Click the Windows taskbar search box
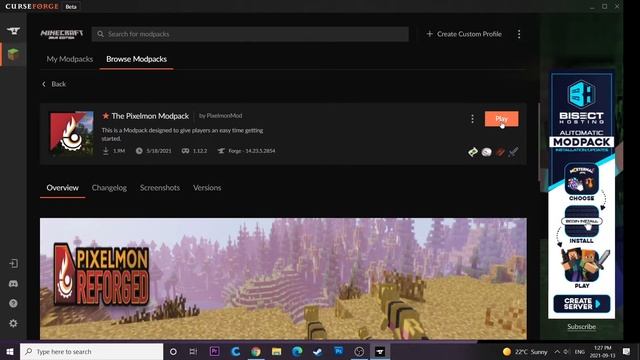Screen dimensions: 640x360 [91, 351]
